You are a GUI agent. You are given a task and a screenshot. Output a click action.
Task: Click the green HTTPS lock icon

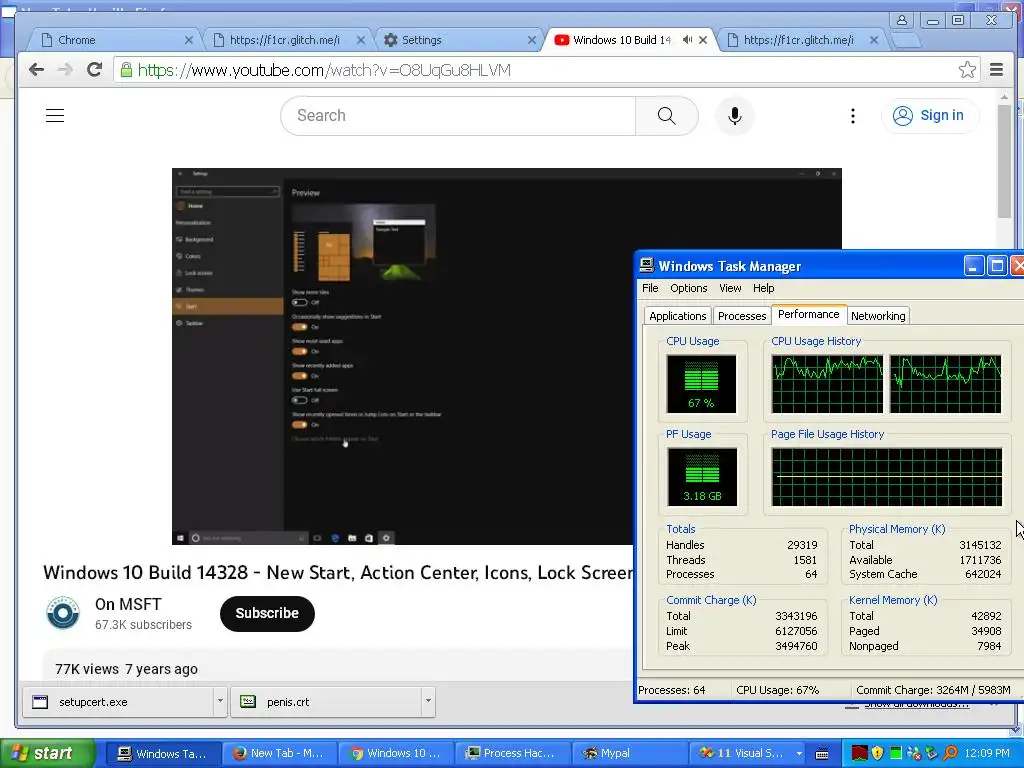pos(126,70)
